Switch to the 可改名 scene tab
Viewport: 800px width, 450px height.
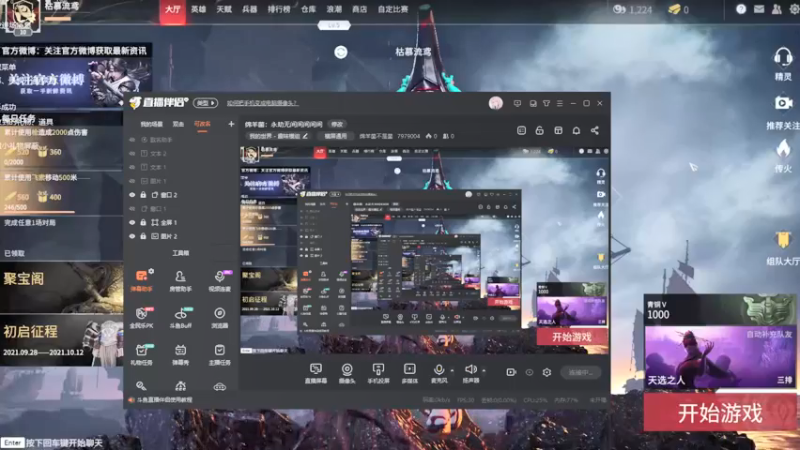tap(202, 124)
